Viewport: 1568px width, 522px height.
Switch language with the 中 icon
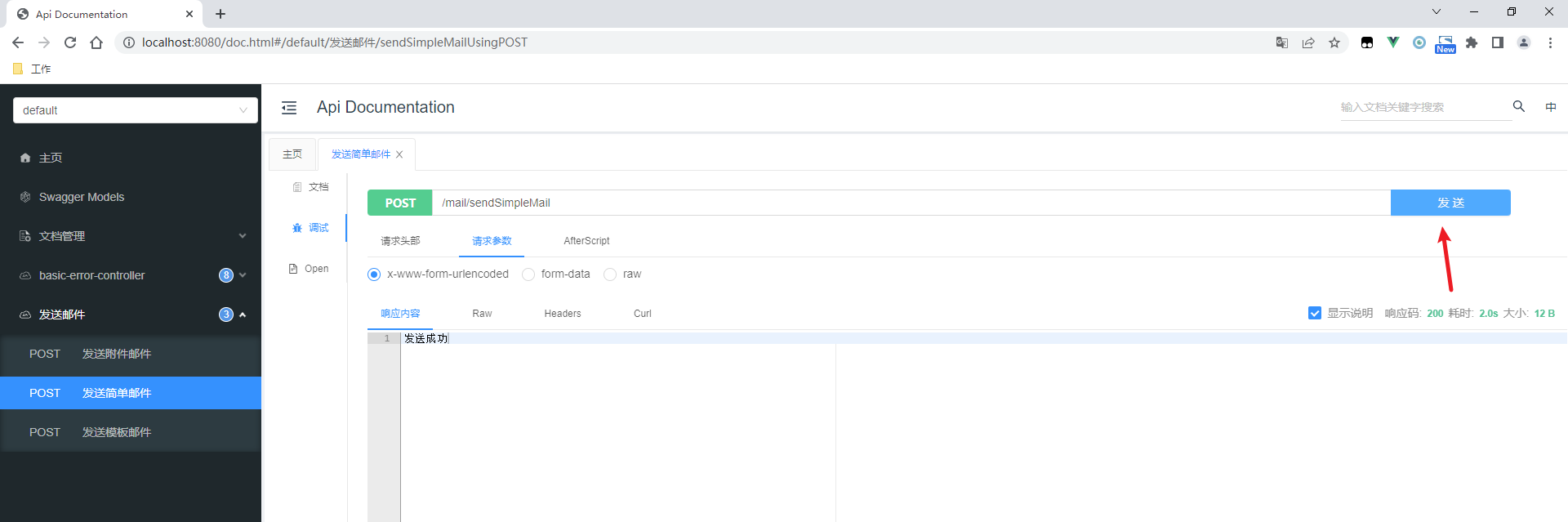[x=1551, y=107]
